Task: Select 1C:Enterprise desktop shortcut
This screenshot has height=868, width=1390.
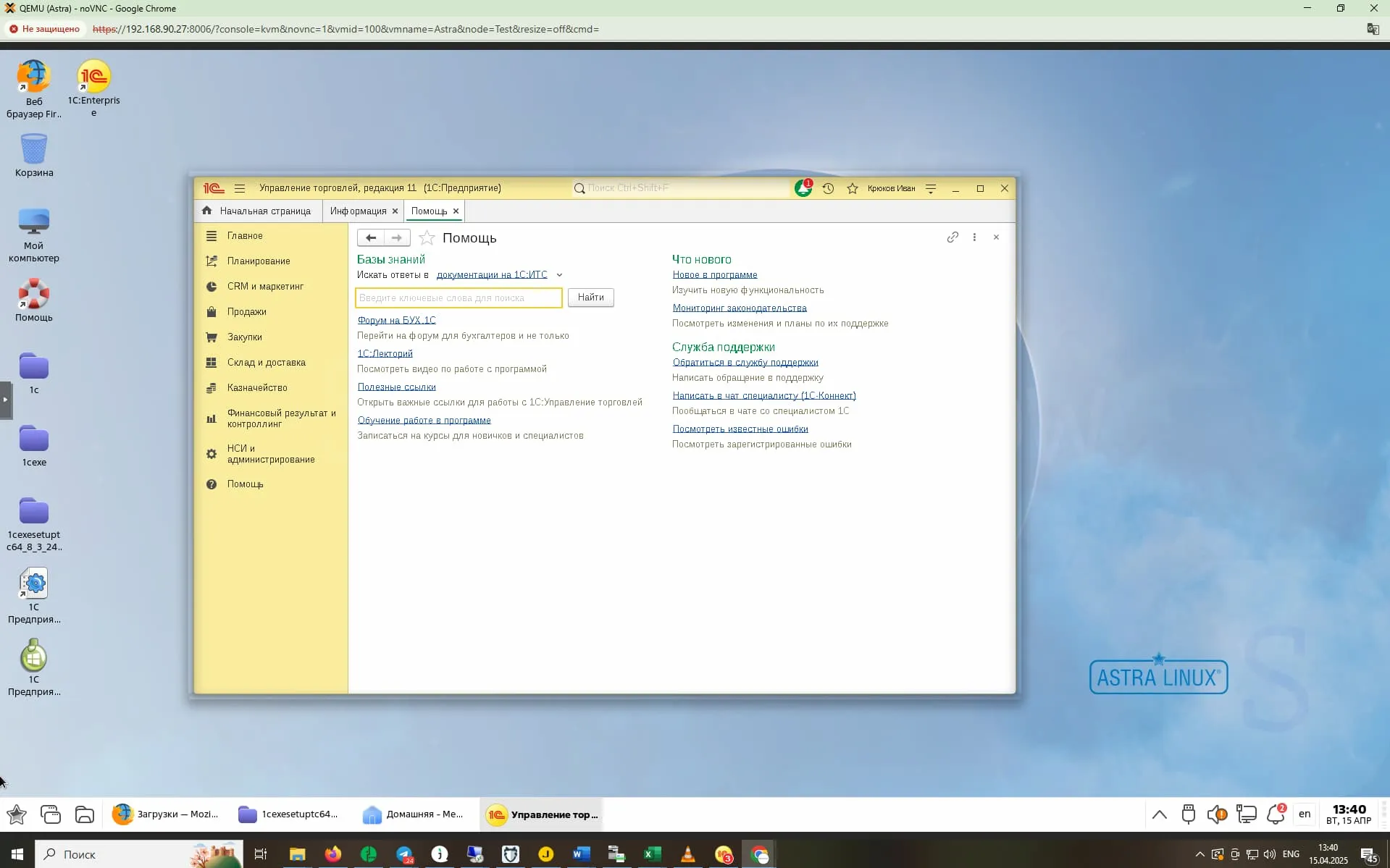Action: tap(93, 88)
